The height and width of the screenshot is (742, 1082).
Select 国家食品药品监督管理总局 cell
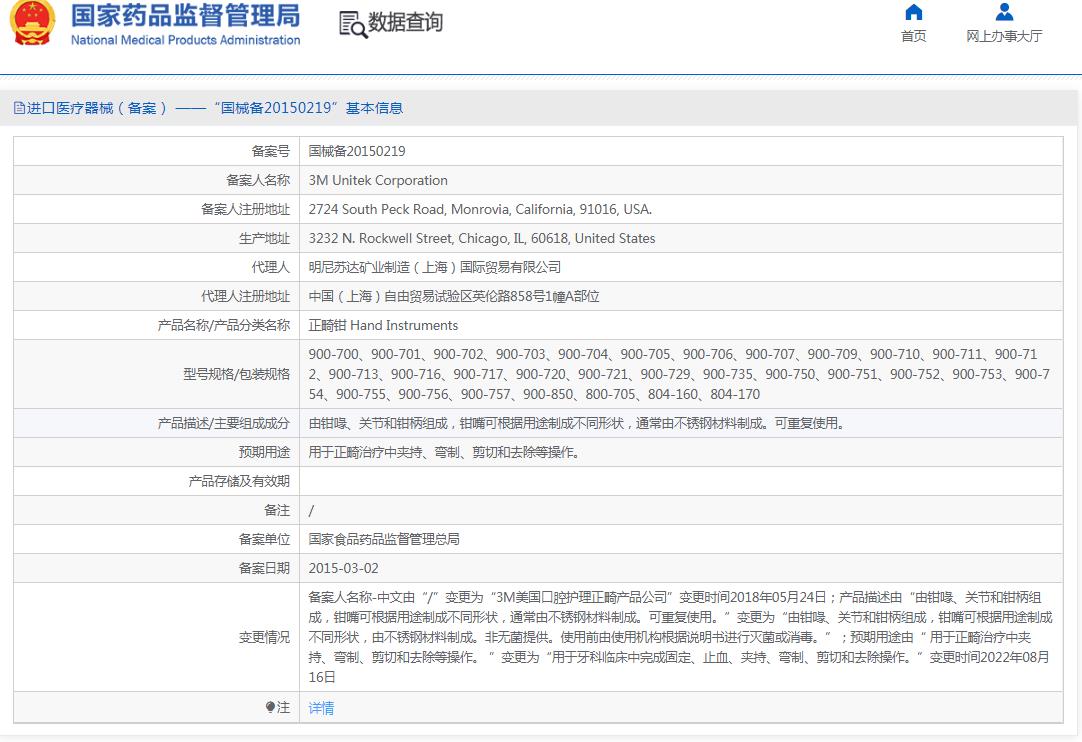pos(681,539)
